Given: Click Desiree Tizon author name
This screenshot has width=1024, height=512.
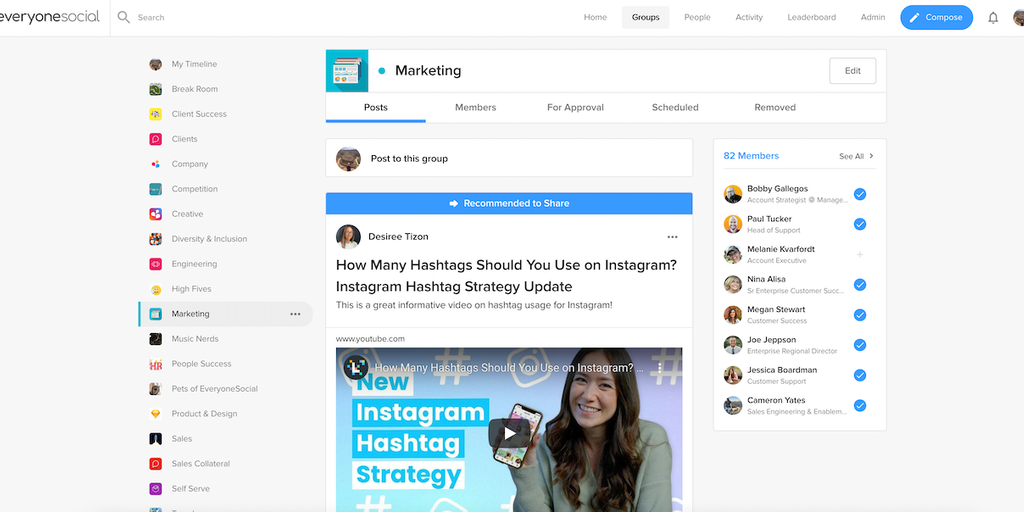Looking at the screenshot, I should (x=398, y=236).
